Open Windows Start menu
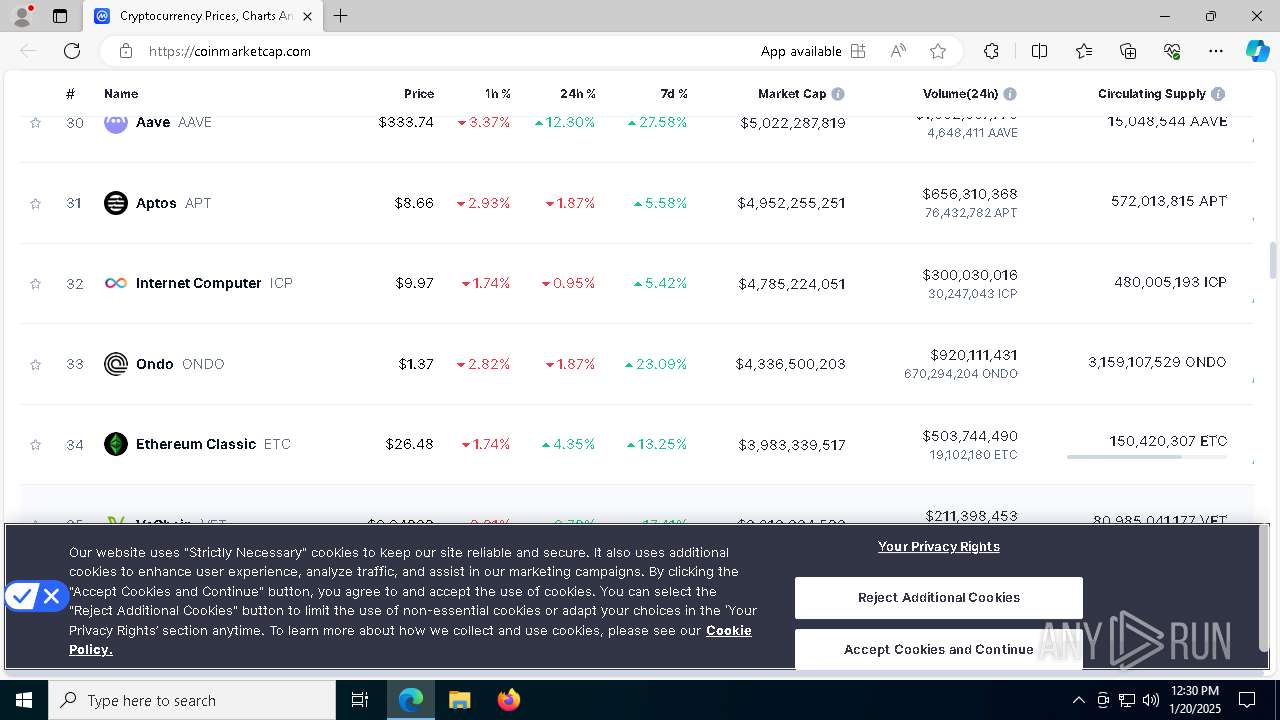The height and width of the screenshot is (720, 1280). [x=24, y=700]
